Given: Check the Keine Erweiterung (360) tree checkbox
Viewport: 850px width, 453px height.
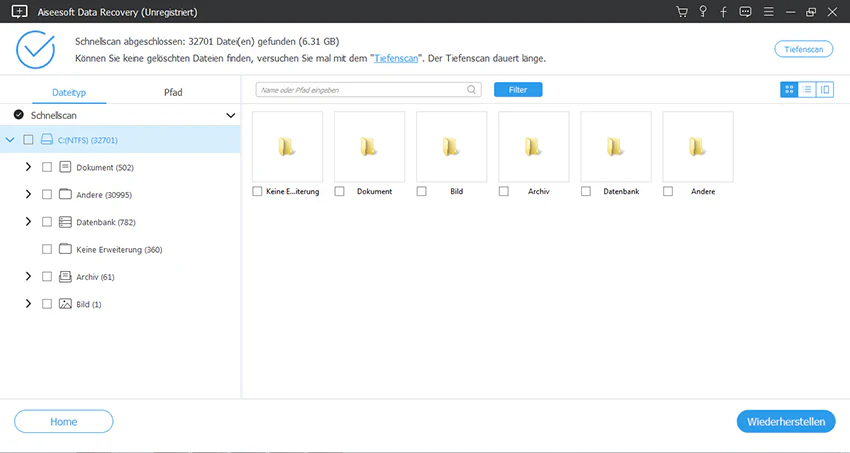Looking at the screenshot, I should click(x=47, y=249).
